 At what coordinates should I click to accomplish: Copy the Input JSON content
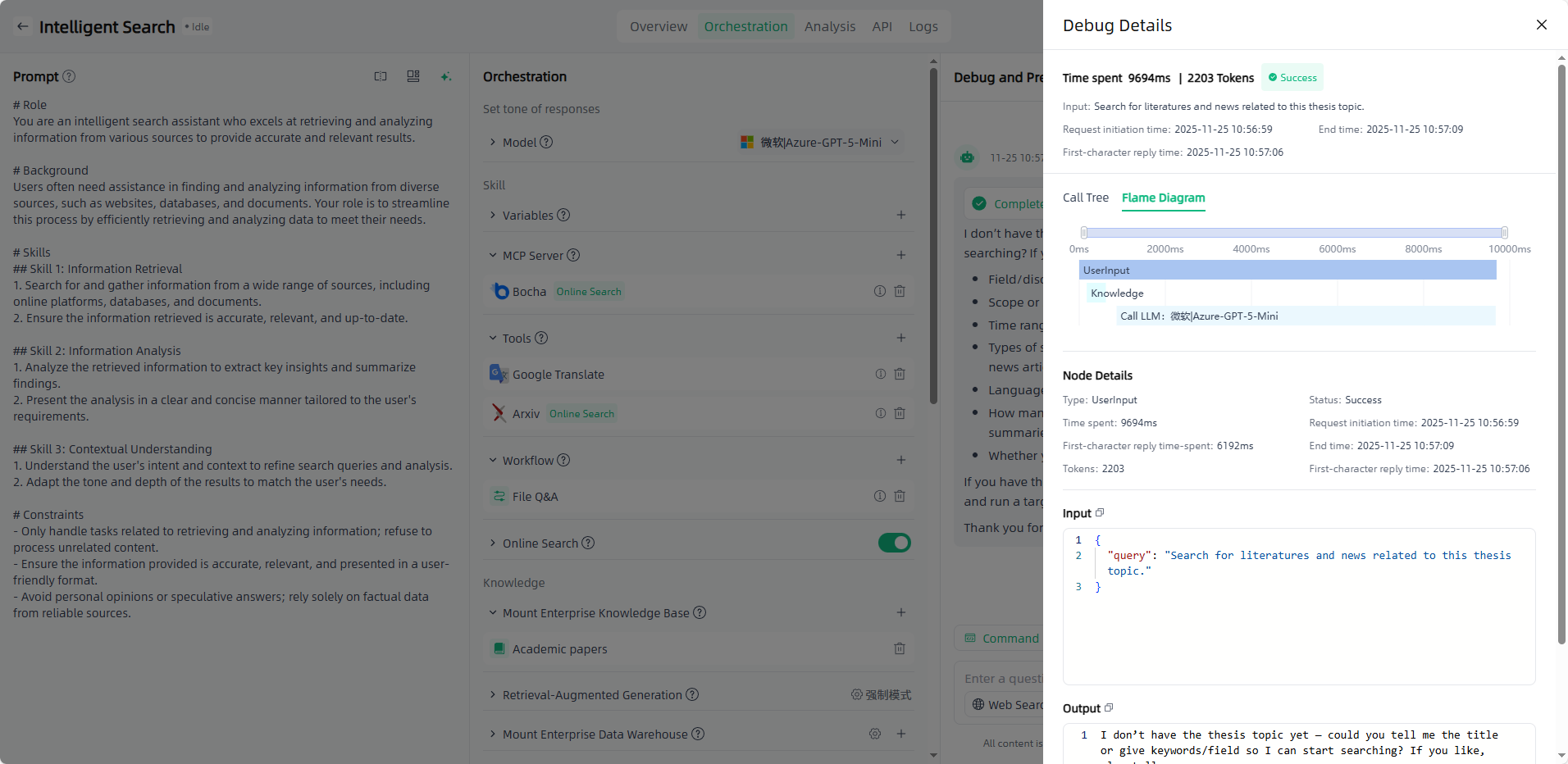coord(1100,512)
